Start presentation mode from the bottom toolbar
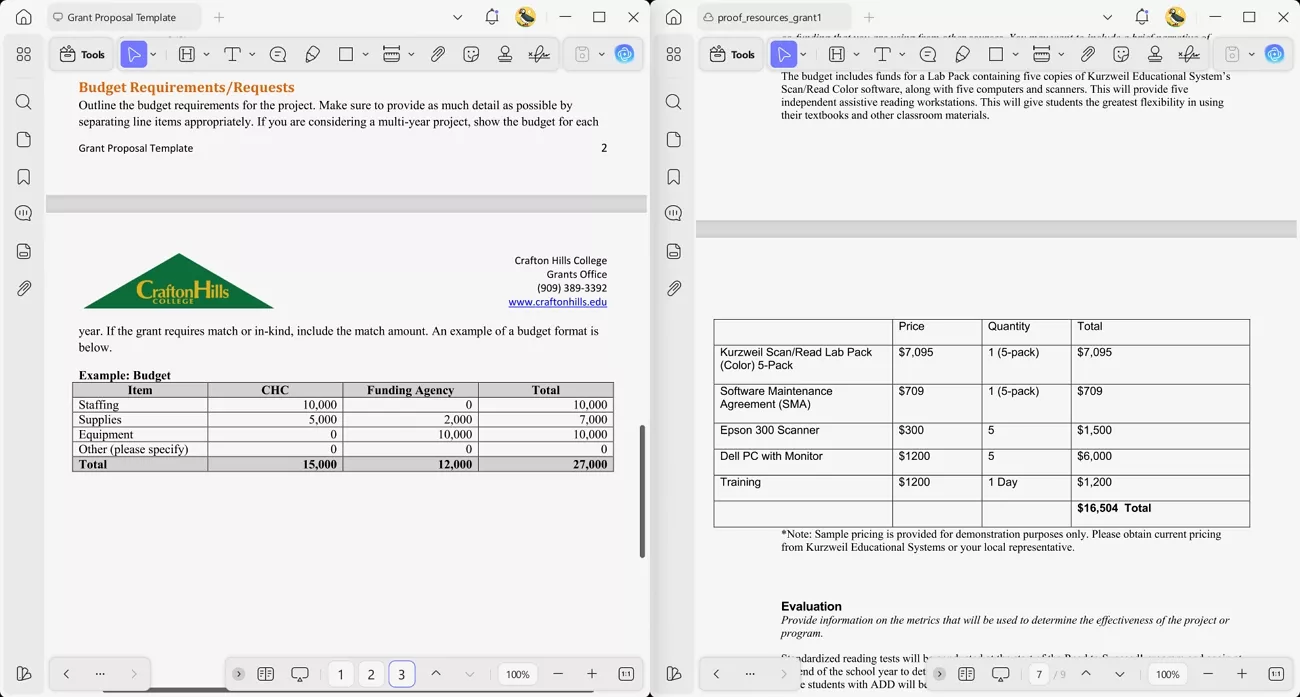The height and width of the screenshot is (697, 1300). point(299,674)
